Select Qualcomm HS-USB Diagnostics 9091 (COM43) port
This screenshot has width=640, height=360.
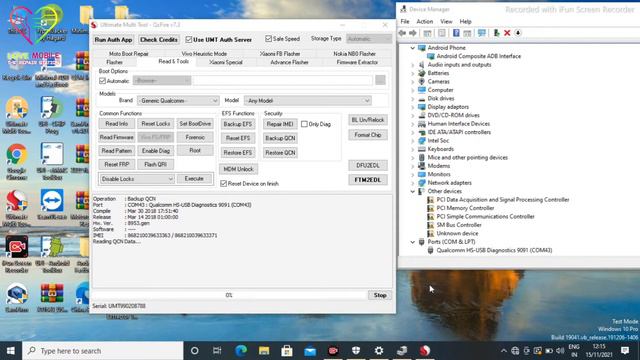494,250
